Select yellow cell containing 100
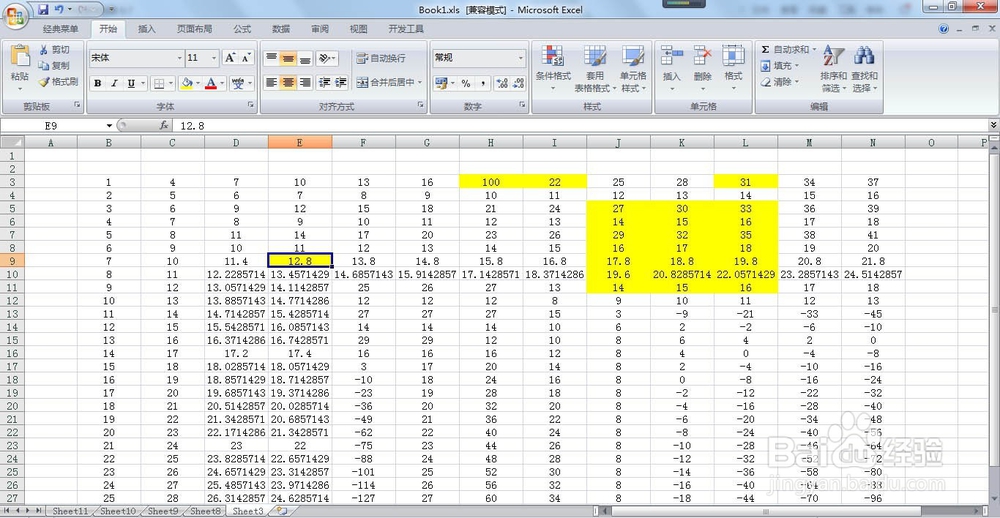The height and width of the screenshot is (518, 1000). pos(491,182)
